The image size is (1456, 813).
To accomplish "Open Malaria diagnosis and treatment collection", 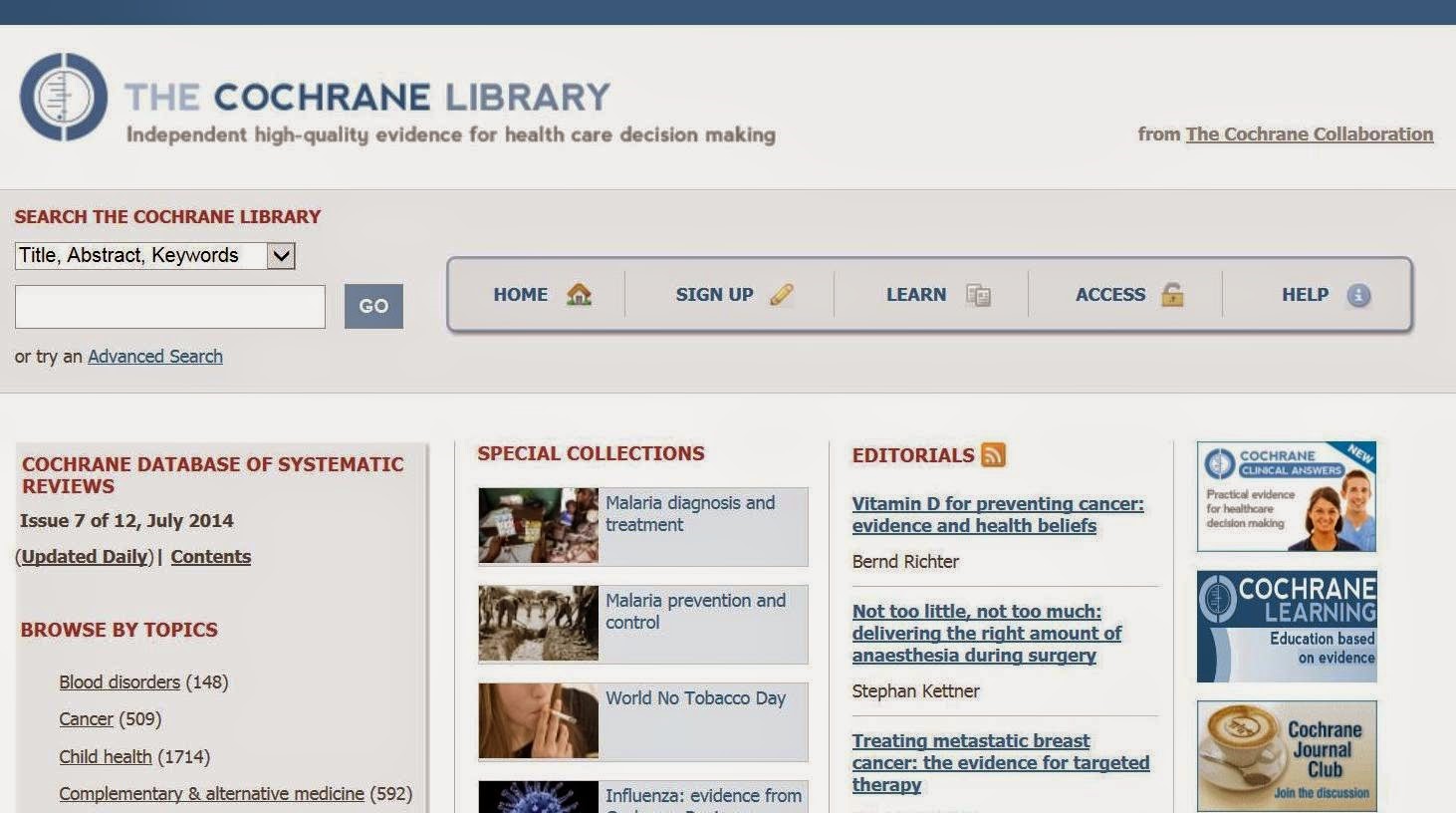I will click(690, 513).
